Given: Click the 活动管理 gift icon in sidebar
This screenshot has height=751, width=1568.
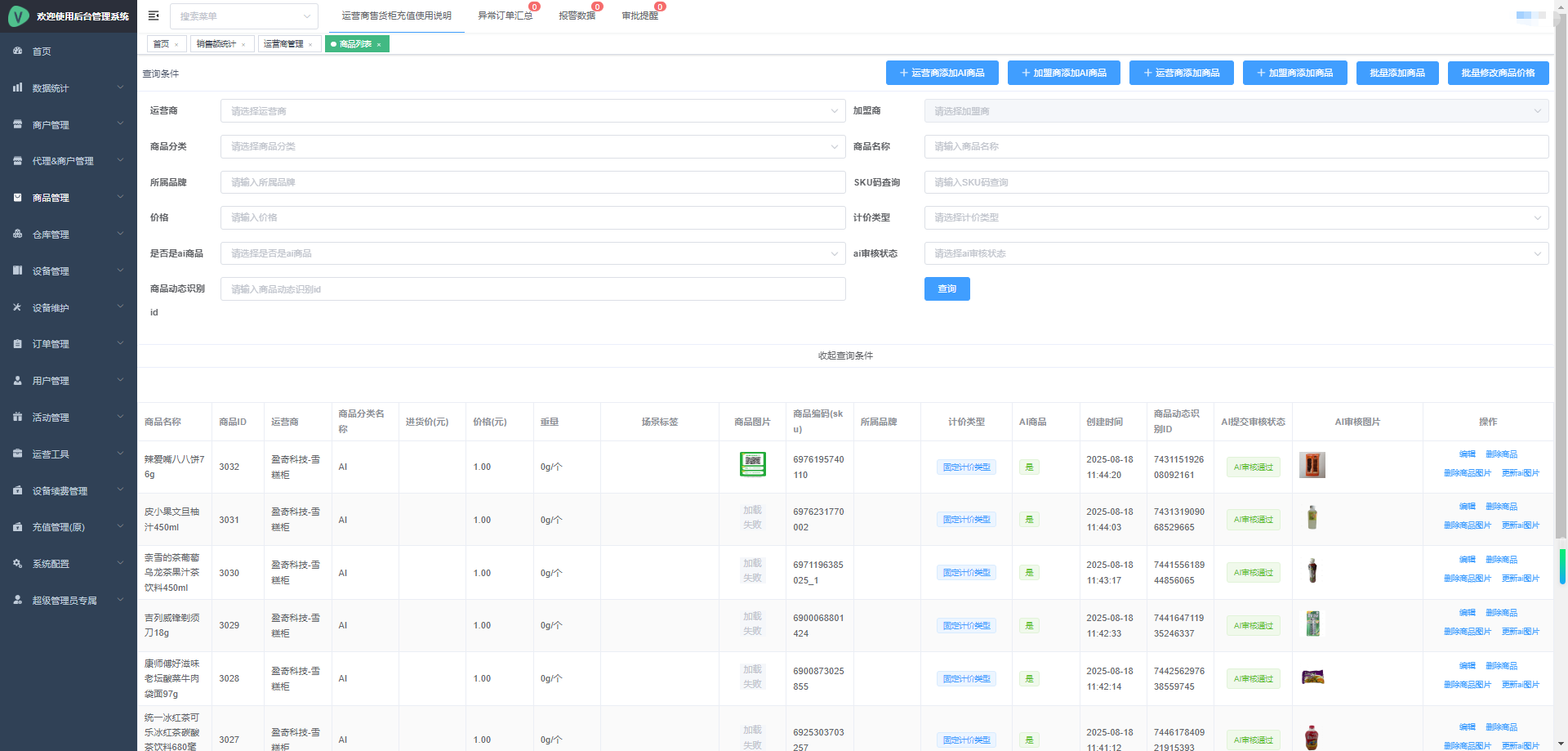Looking at the screenshot, I should click(x=18, y=417).
